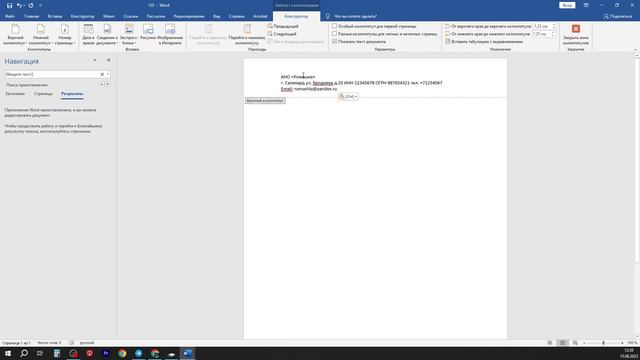Switch to Read Mode view icon

(550, 343)
